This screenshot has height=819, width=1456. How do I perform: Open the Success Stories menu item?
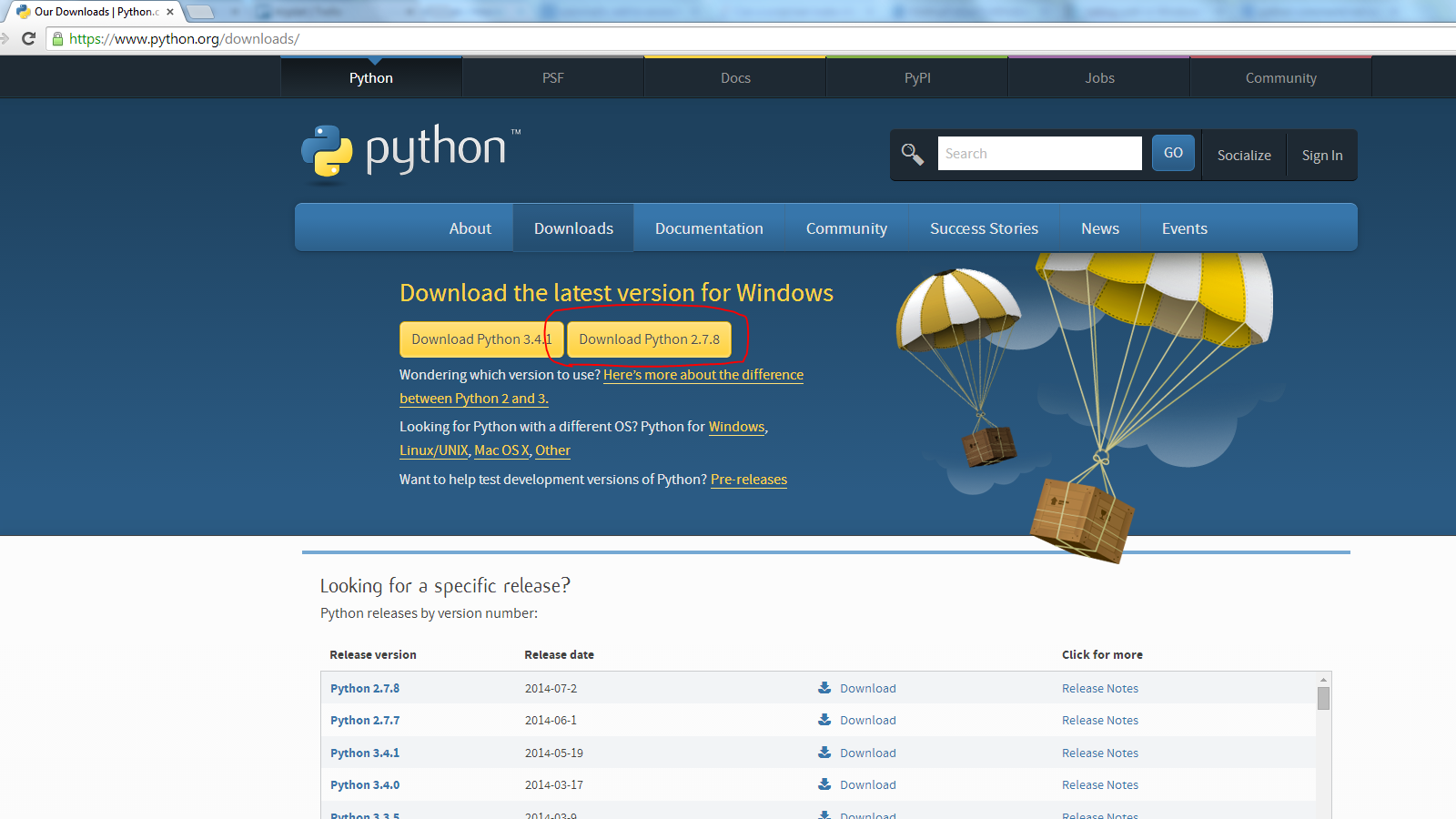(x=984, y=228)
